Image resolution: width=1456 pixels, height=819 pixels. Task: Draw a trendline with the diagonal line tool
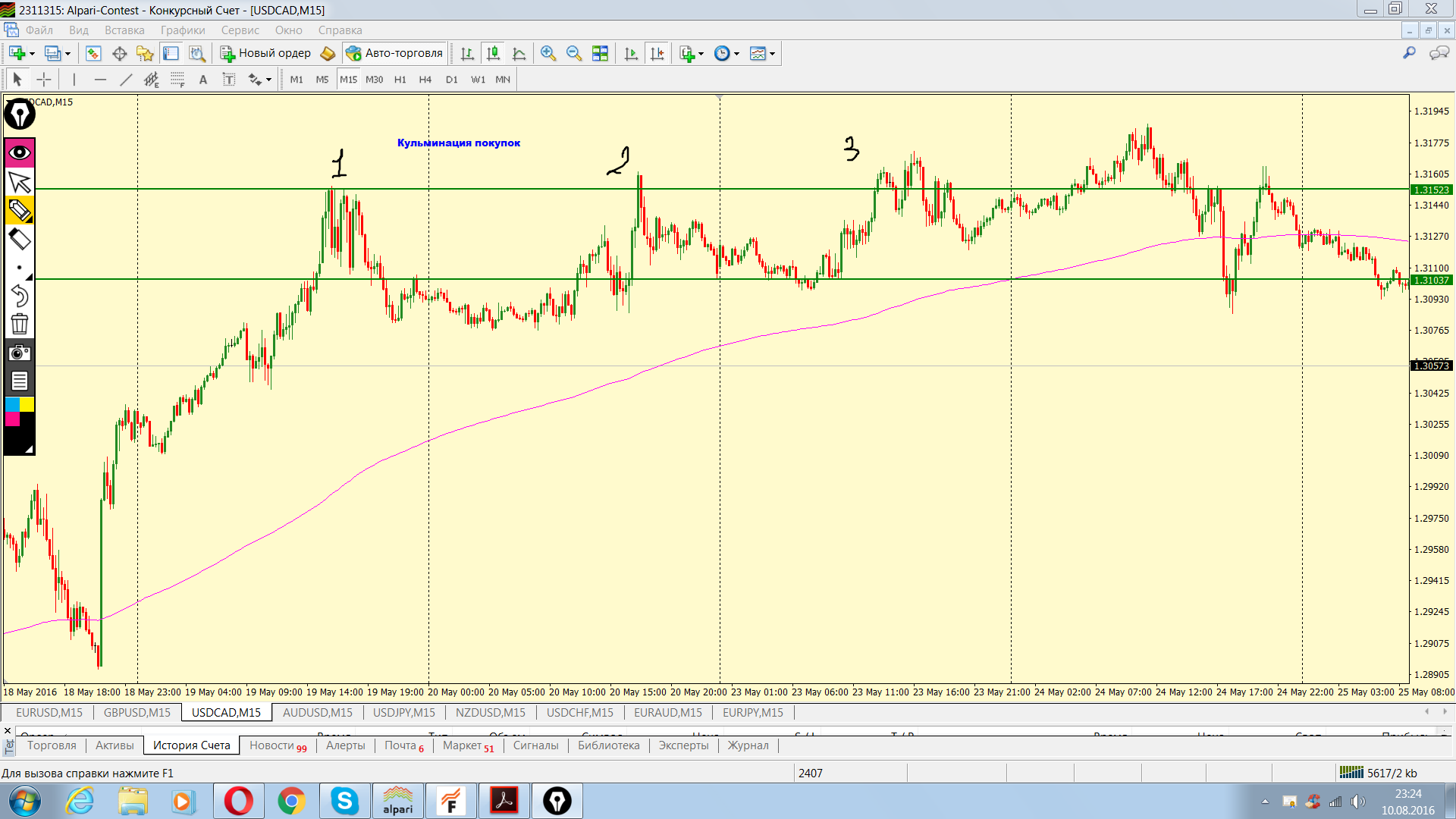[x=126, y=80]
